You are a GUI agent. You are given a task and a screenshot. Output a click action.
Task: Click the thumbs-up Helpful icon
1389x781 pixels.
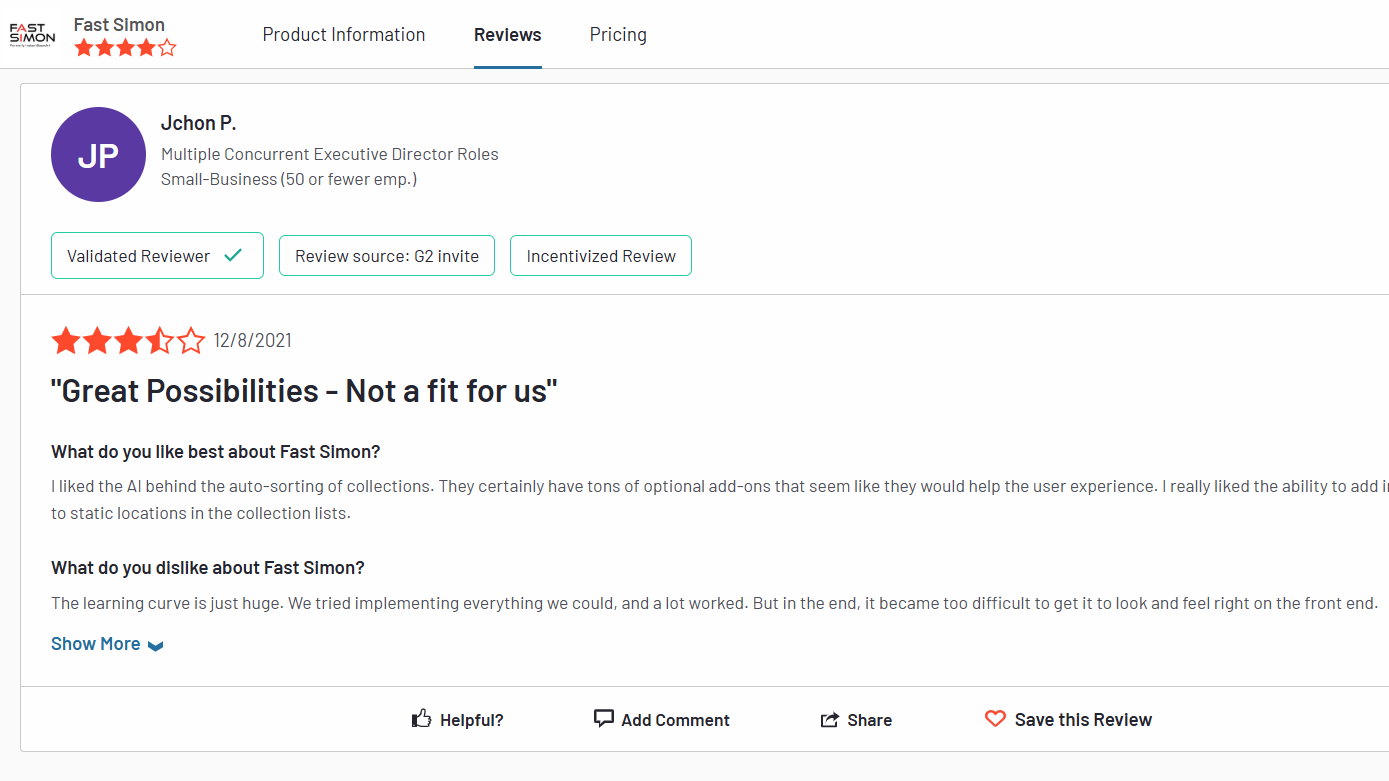[422, 719]
